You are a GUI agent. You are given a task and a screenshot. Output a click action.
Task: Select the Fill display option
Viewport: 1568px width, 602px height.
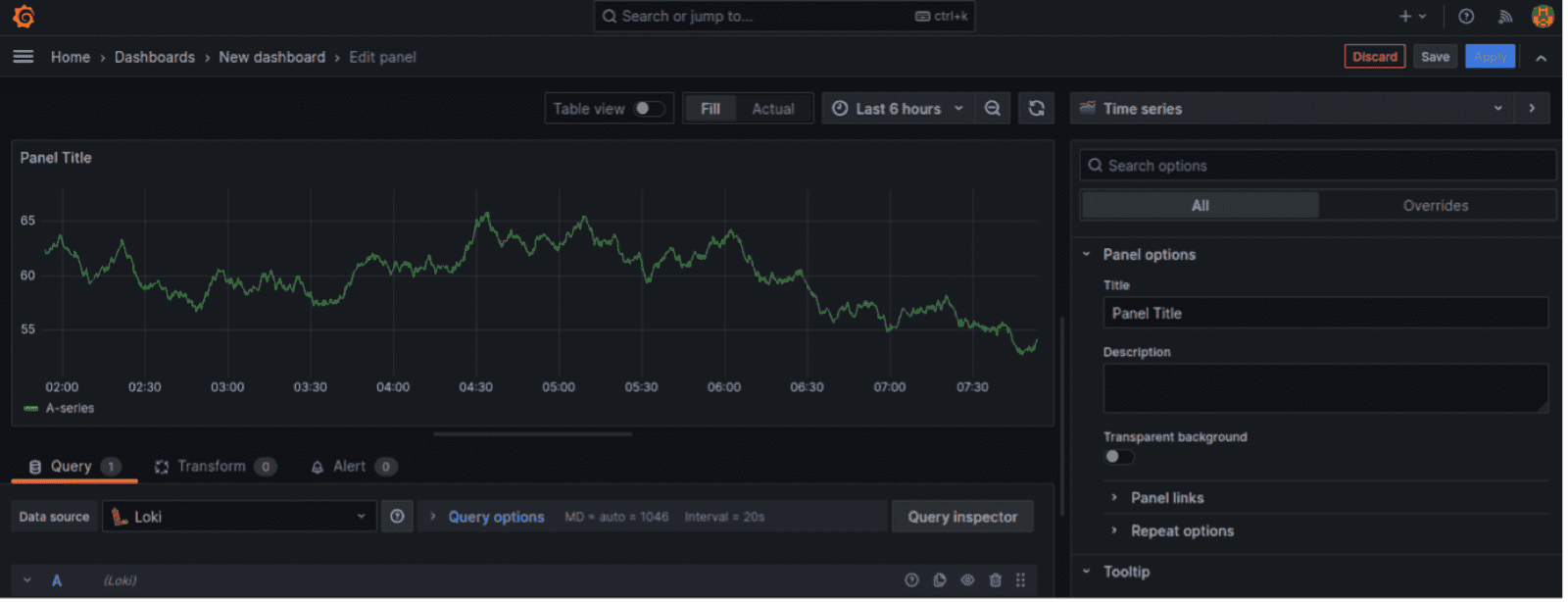[710, 109]
